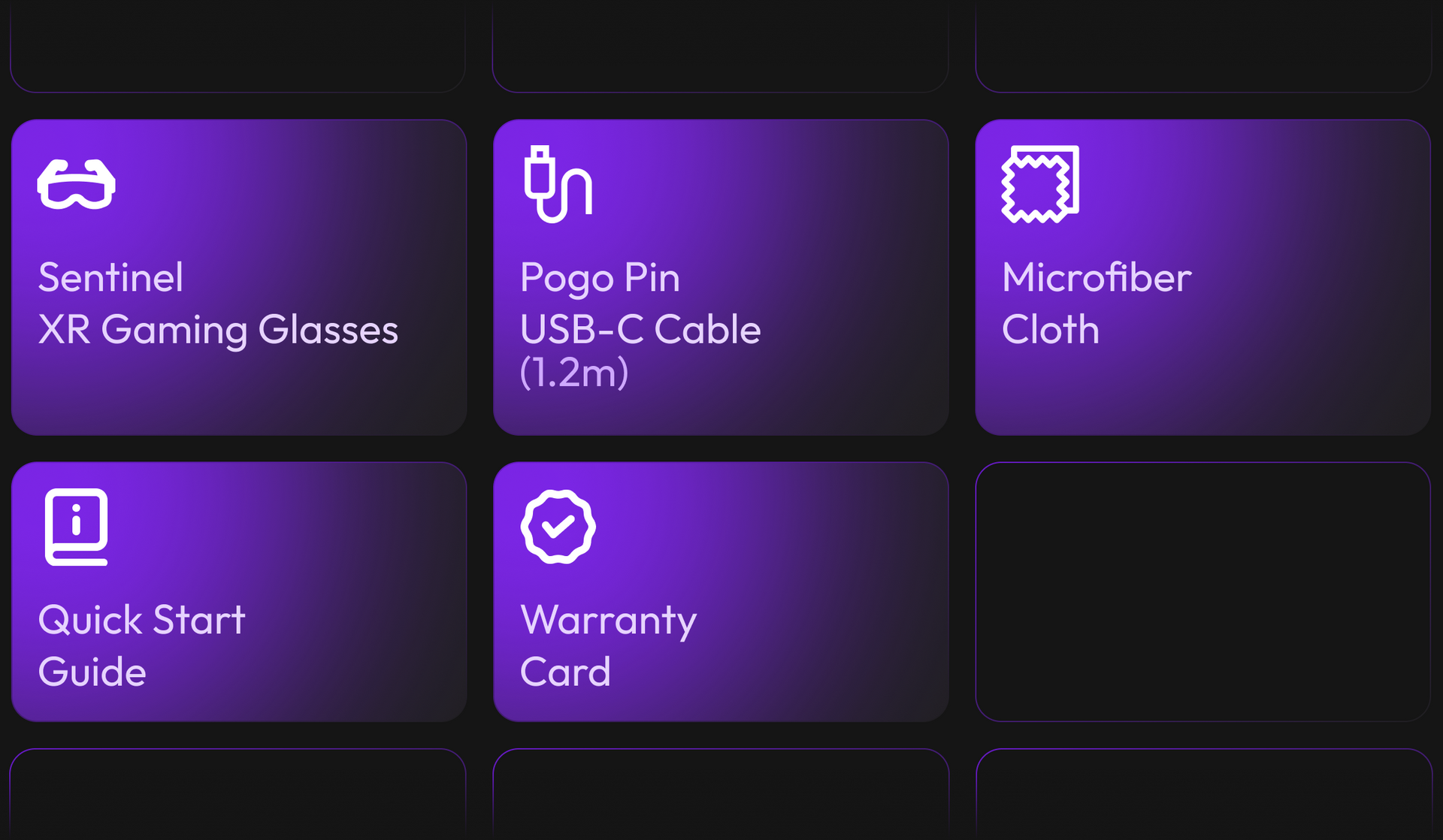Click the word Card under Warranty

[x=565, y=672]
